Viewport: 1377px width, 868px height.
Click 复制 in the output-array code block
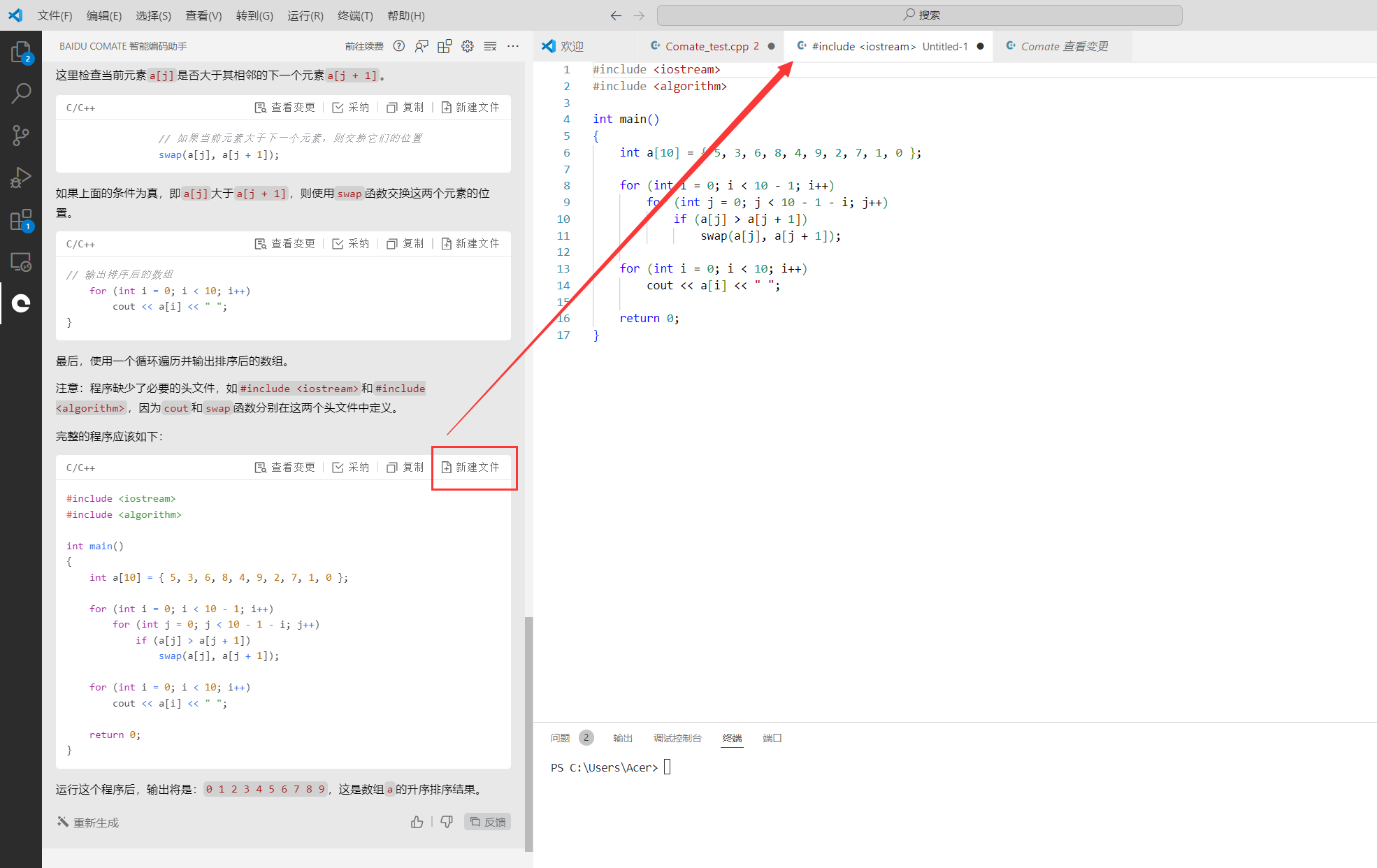point(405,243)
